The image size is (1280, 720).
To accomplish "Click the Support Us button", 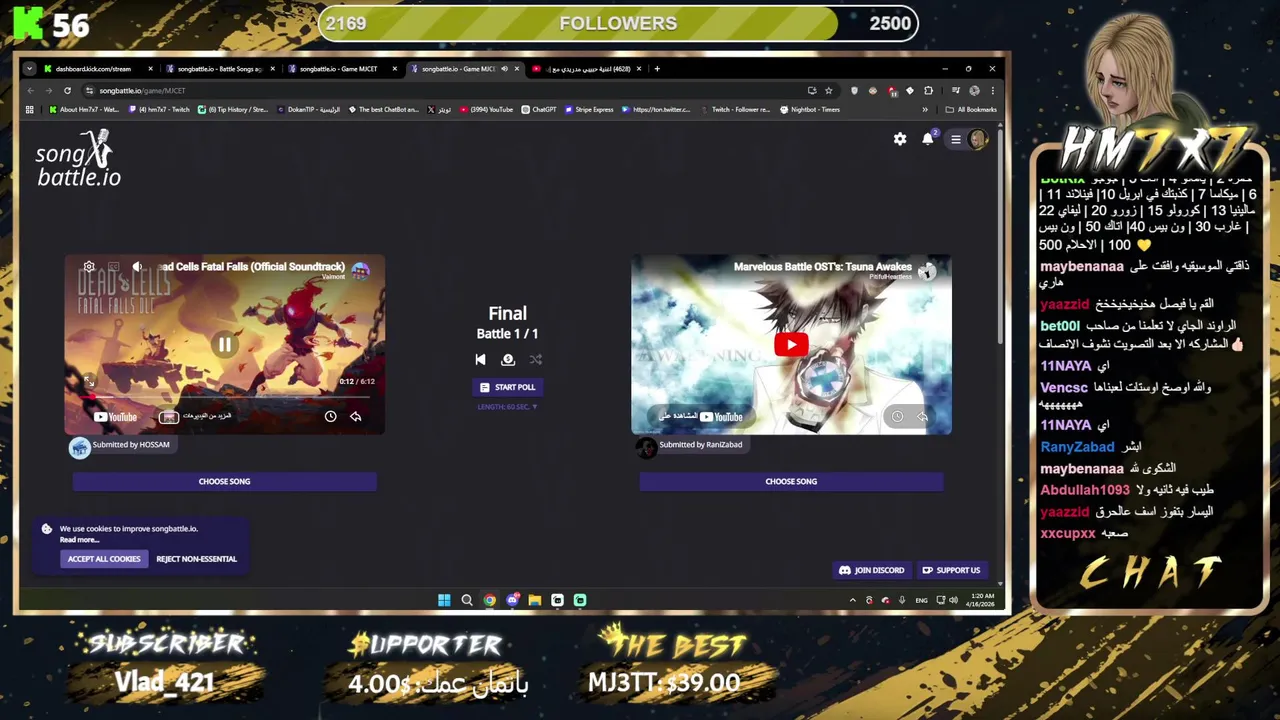I will click(x=951, y=570).
